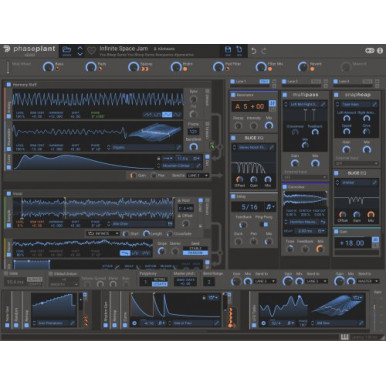
Task: Select the Stable noise seed option
Action: tap(195, 248)
